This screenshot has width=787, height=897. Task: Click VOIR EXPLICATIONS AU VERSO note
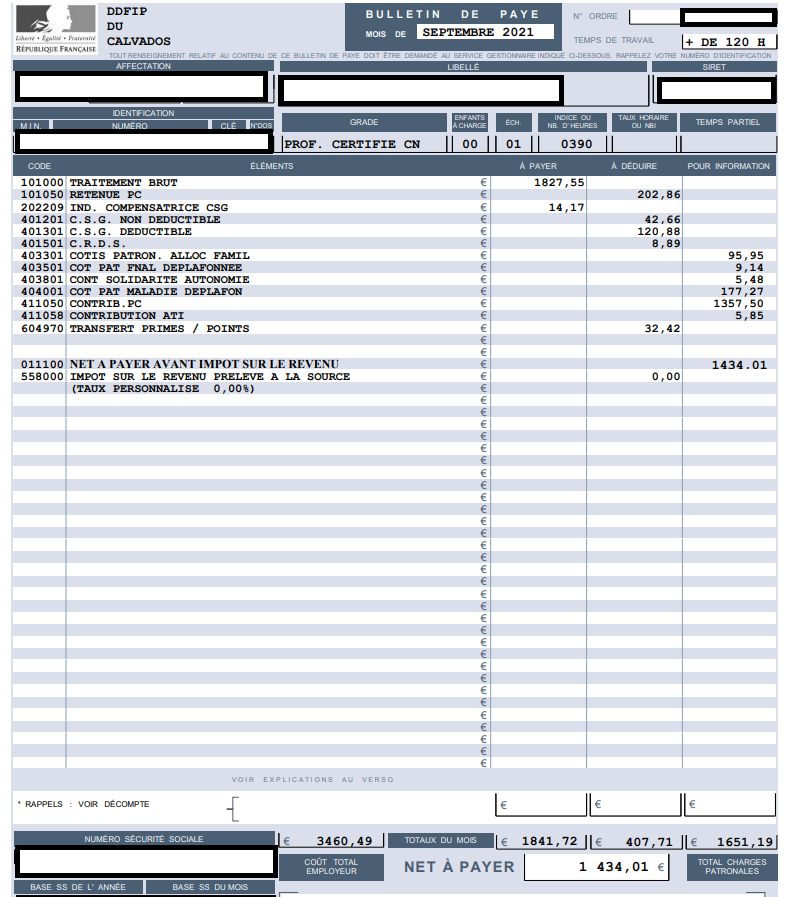pyautogui.click(x=312, y=779)
